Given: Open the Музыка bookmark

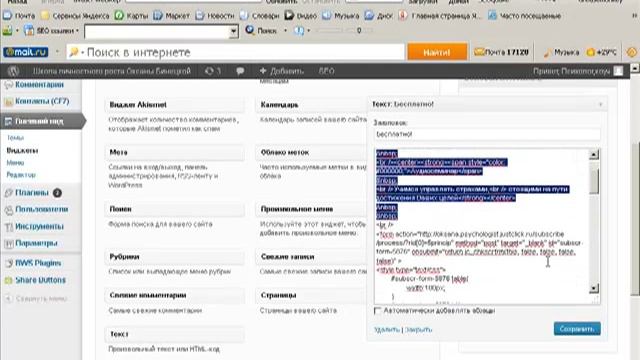Looking at the screenshot, I should (x=340, y=16).
